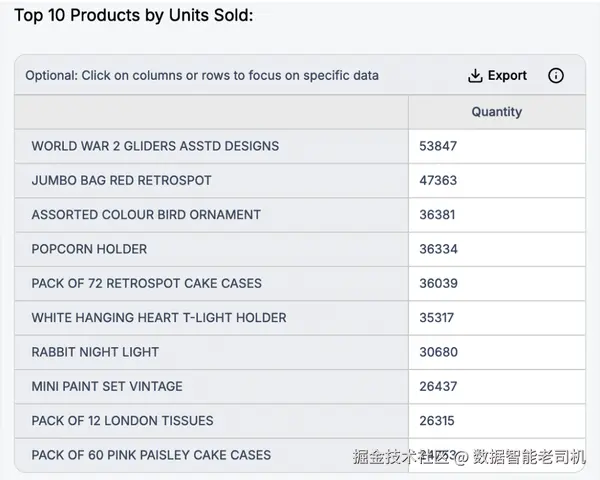Screen dimensions: 600x480
Task: Click MINI PAINT SET VINTAGE cell
Action: tap(107, 386)
